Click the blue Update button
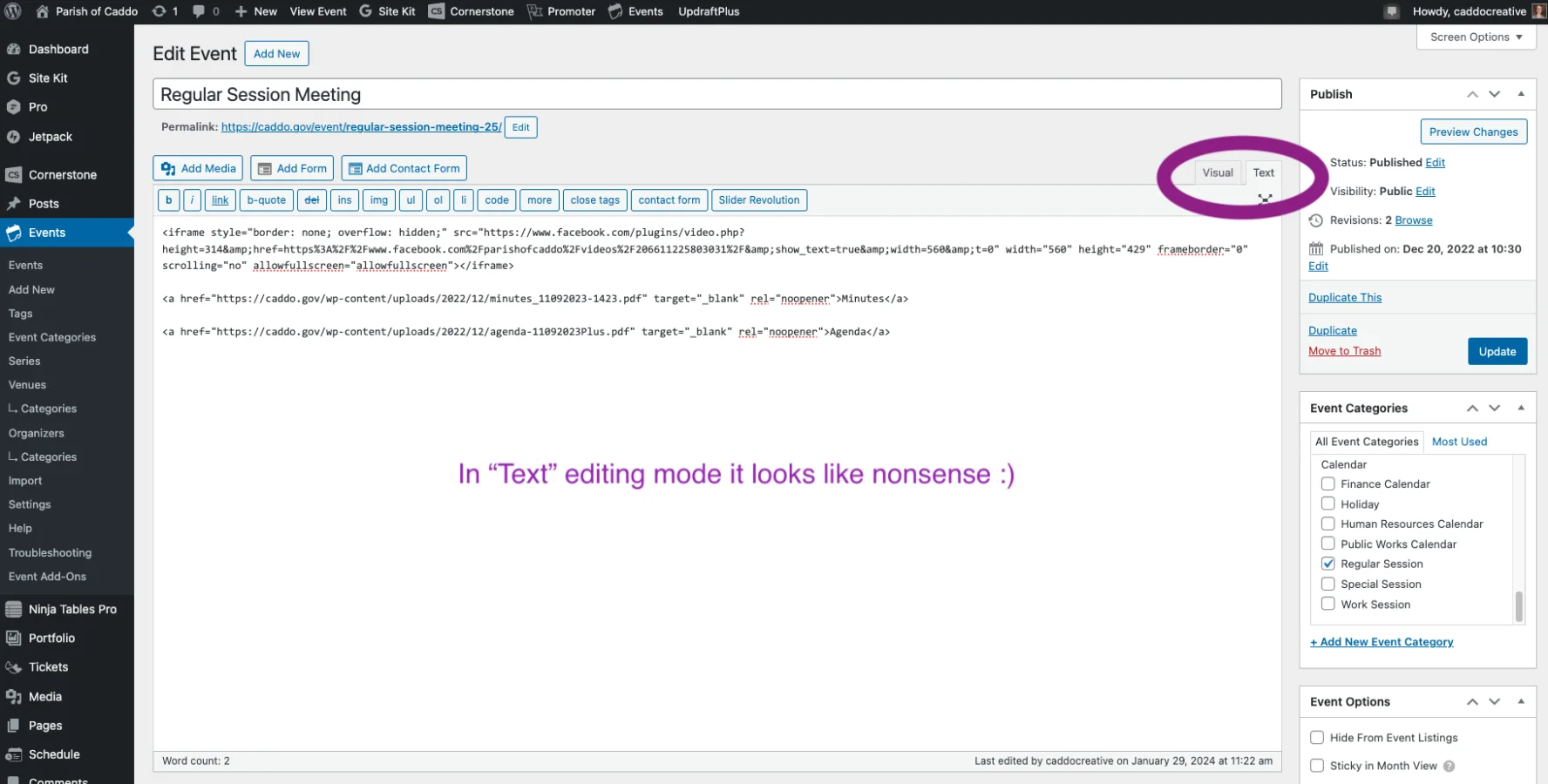The width and height of the screenshot is (1548, 784). [1497, 351]
